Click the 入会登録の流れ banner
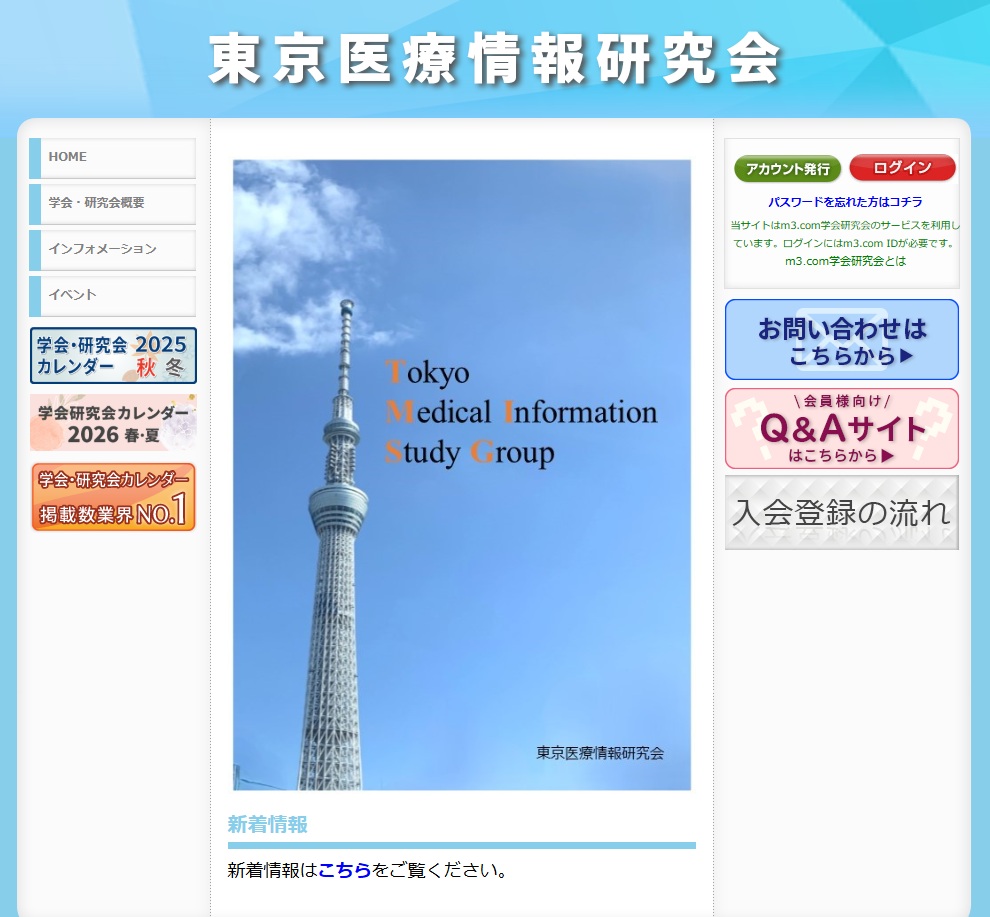This screenshot has width=990, height=917. [x=841, y=513]
